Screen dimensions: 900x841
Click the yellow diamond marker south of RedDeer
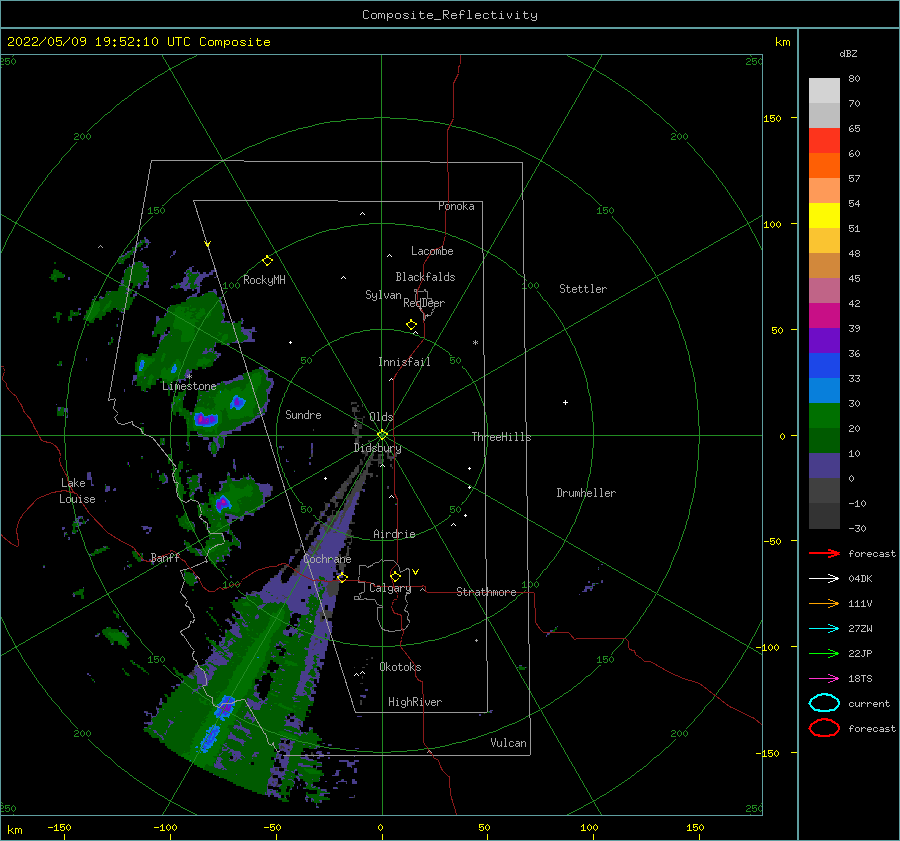pos(412,325)
